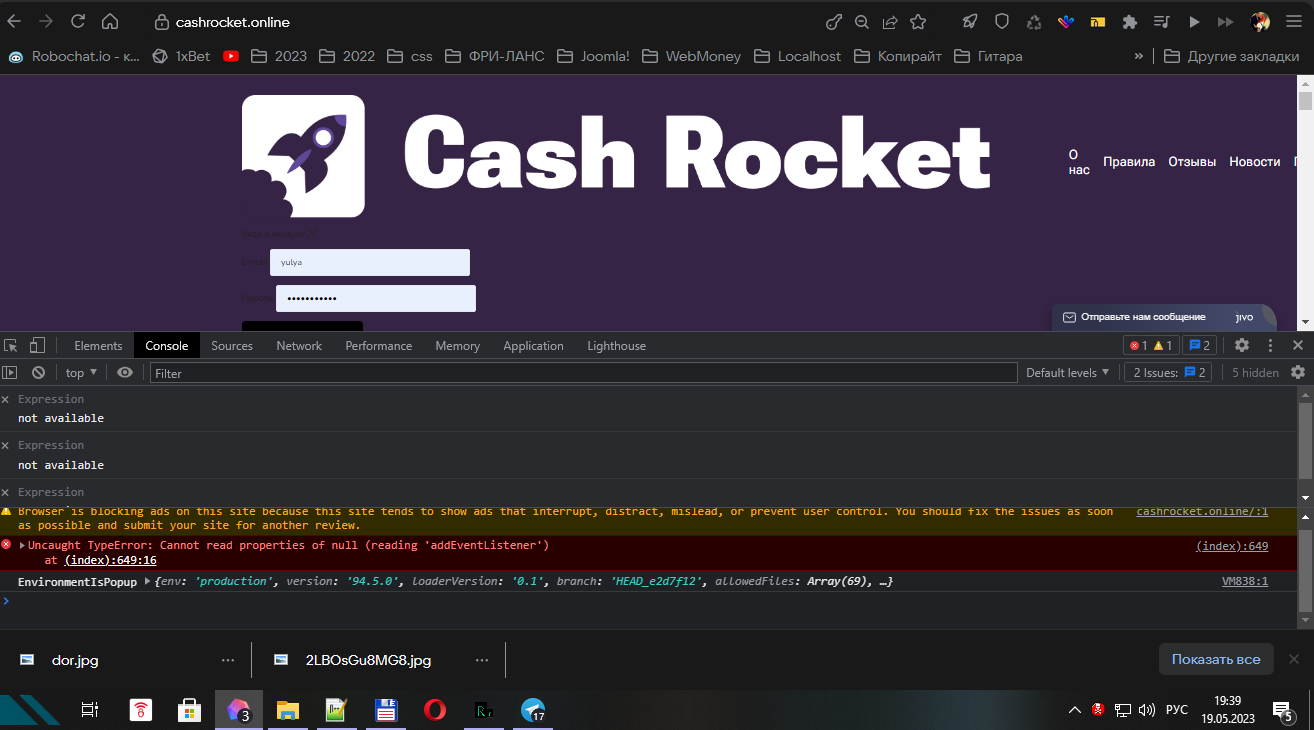Click the recycle-arrows extension icon
The height and width of the screenshot is (730, 1314).
pos(1034,21)
